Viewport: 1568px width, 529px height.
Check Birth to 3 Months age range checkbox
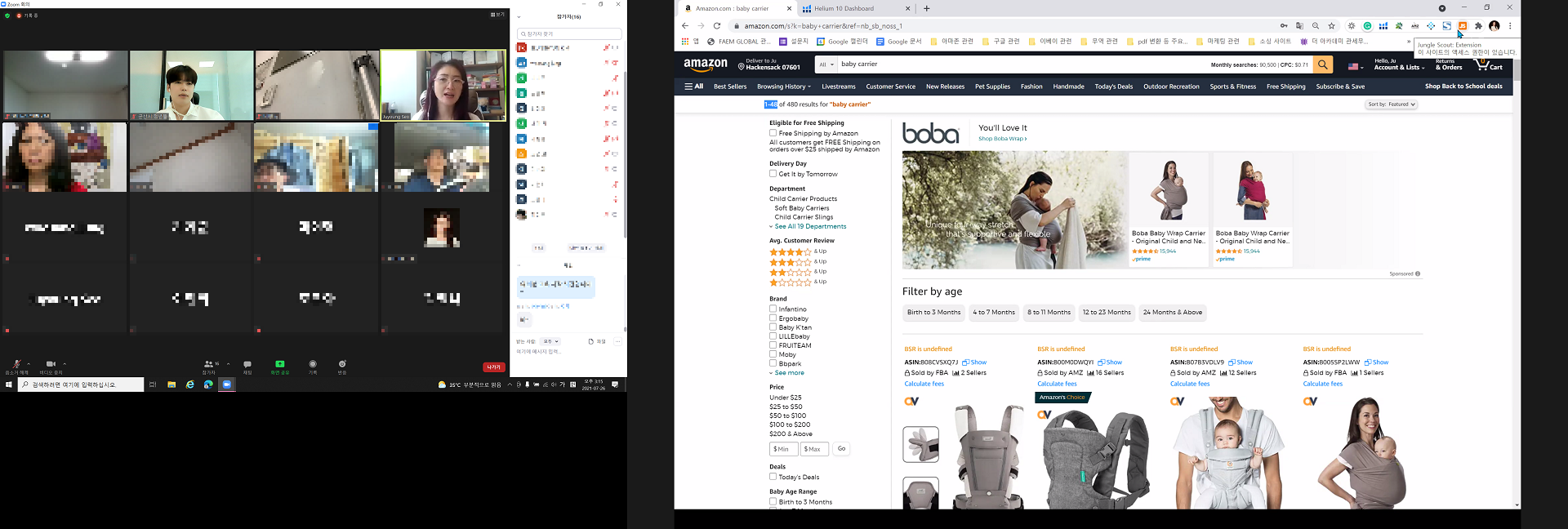[x=773, y=502]
